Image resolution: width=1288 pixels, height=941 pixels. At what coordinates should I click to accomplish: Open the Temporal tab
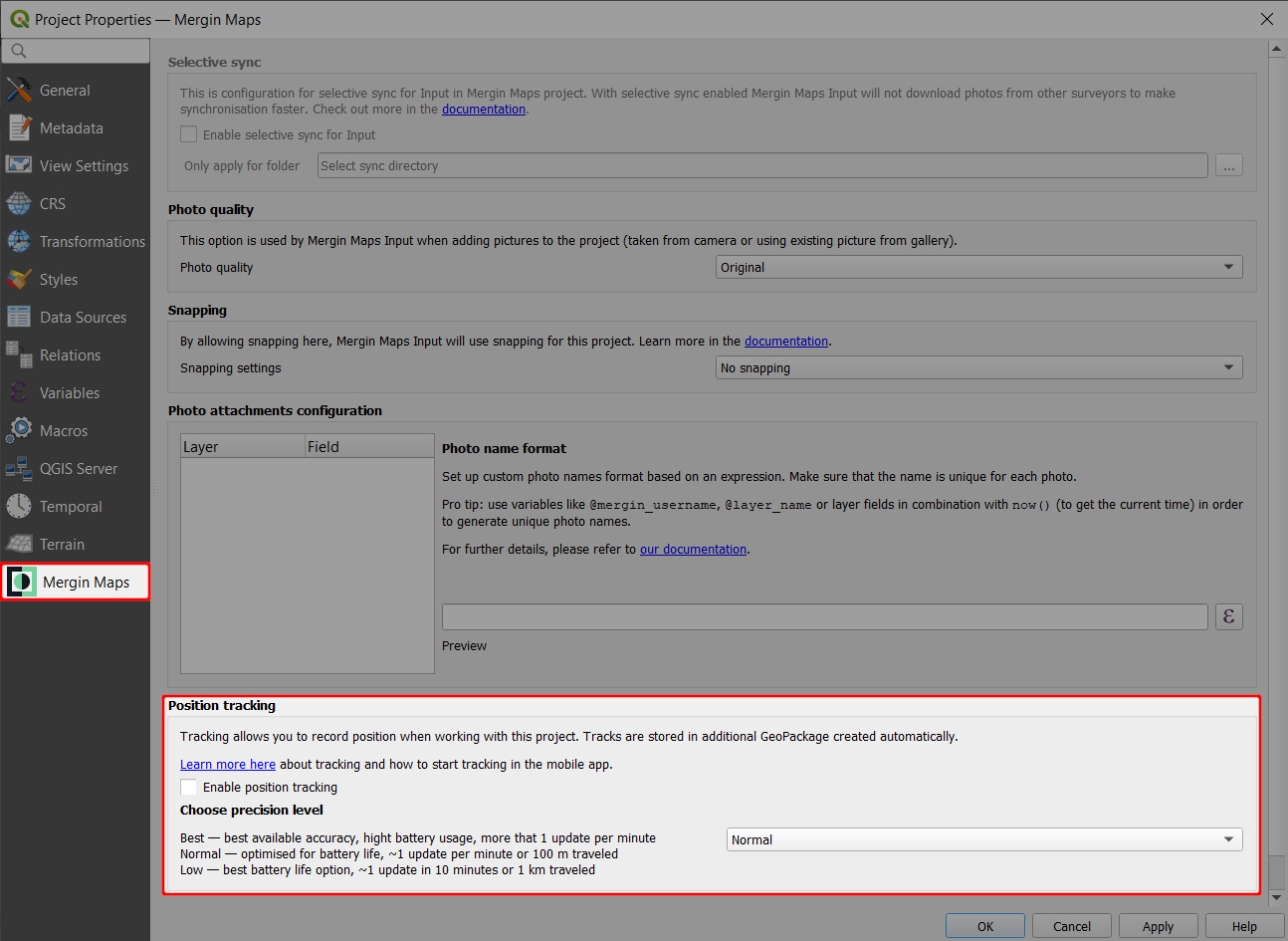coord(71,506)
